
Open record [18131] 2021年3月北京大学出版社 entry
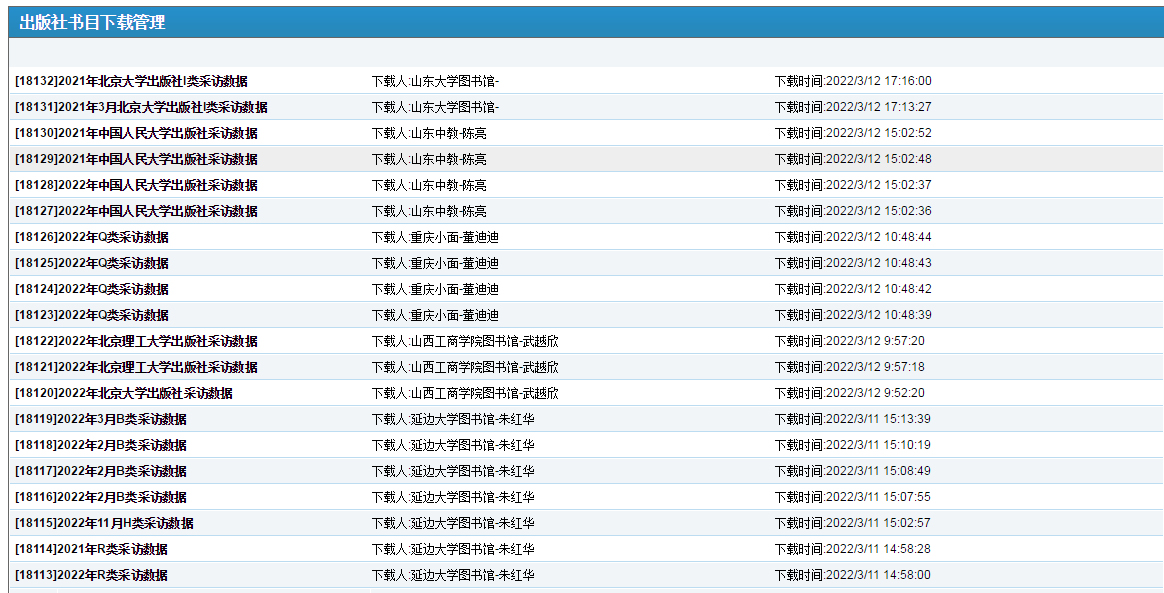(x=141, y=107)
